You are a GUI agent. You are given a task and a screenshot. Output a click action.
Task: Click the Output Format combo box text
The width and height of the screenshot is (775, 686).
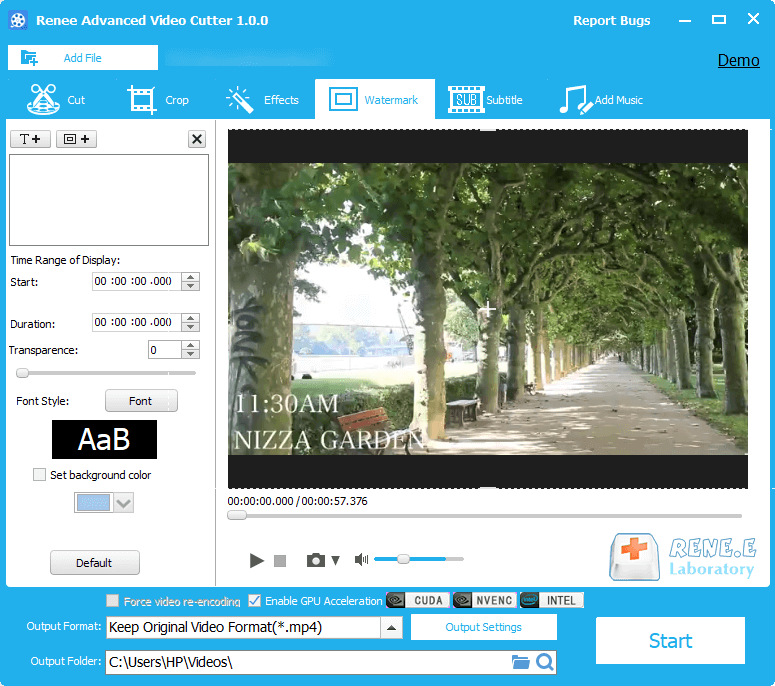(243, 628)
